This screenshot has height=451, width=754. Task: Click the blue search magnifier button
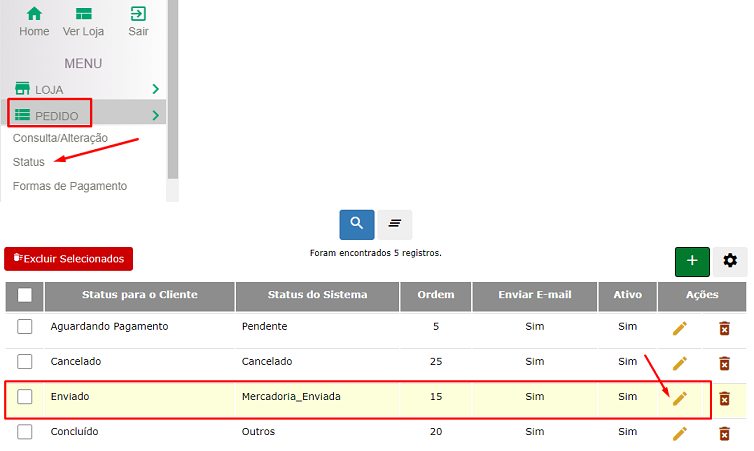click(x=357, y=224)
